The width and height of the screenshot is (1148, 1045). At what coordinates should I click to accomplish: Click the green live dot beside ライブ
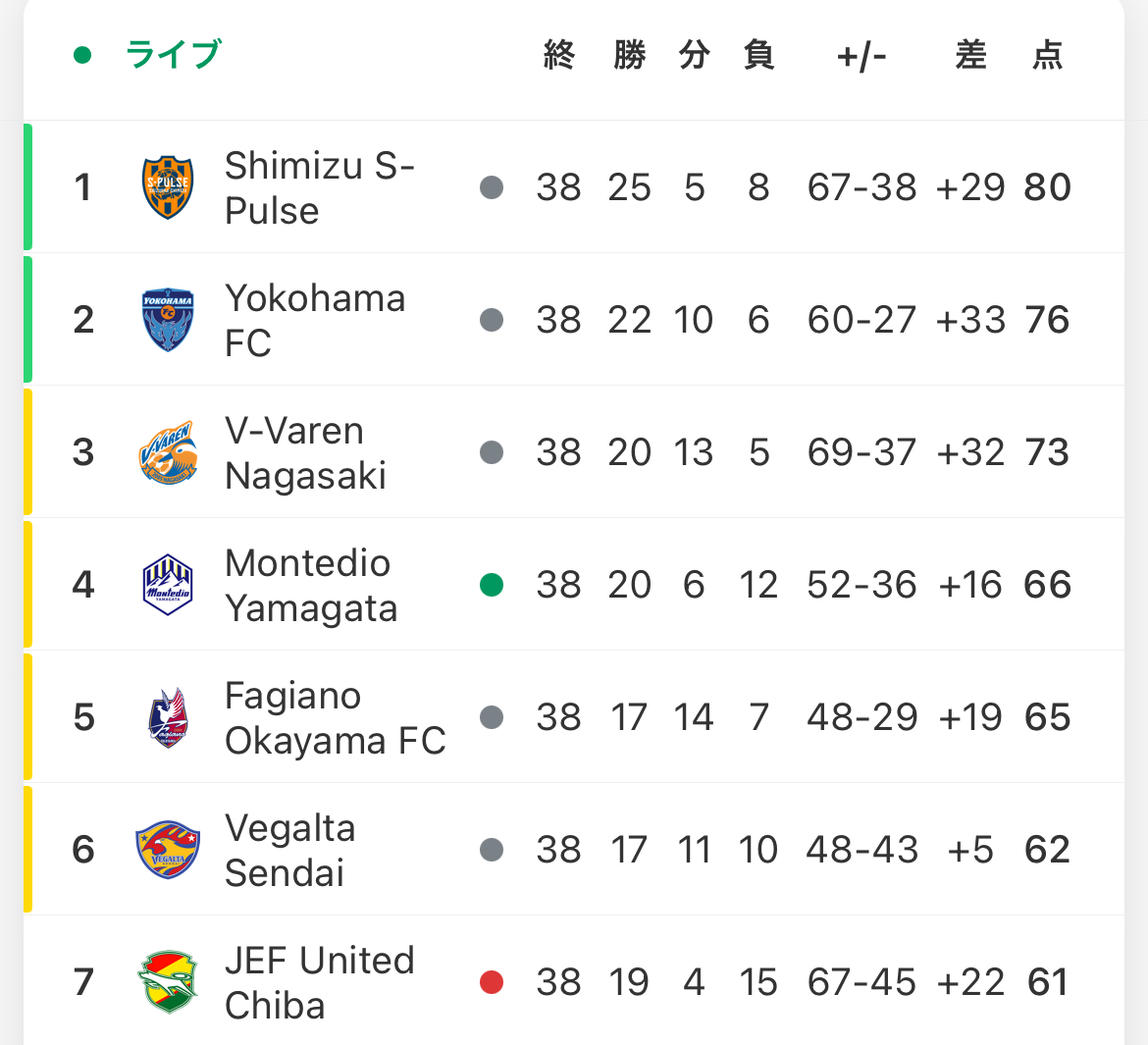click(82, 55)
